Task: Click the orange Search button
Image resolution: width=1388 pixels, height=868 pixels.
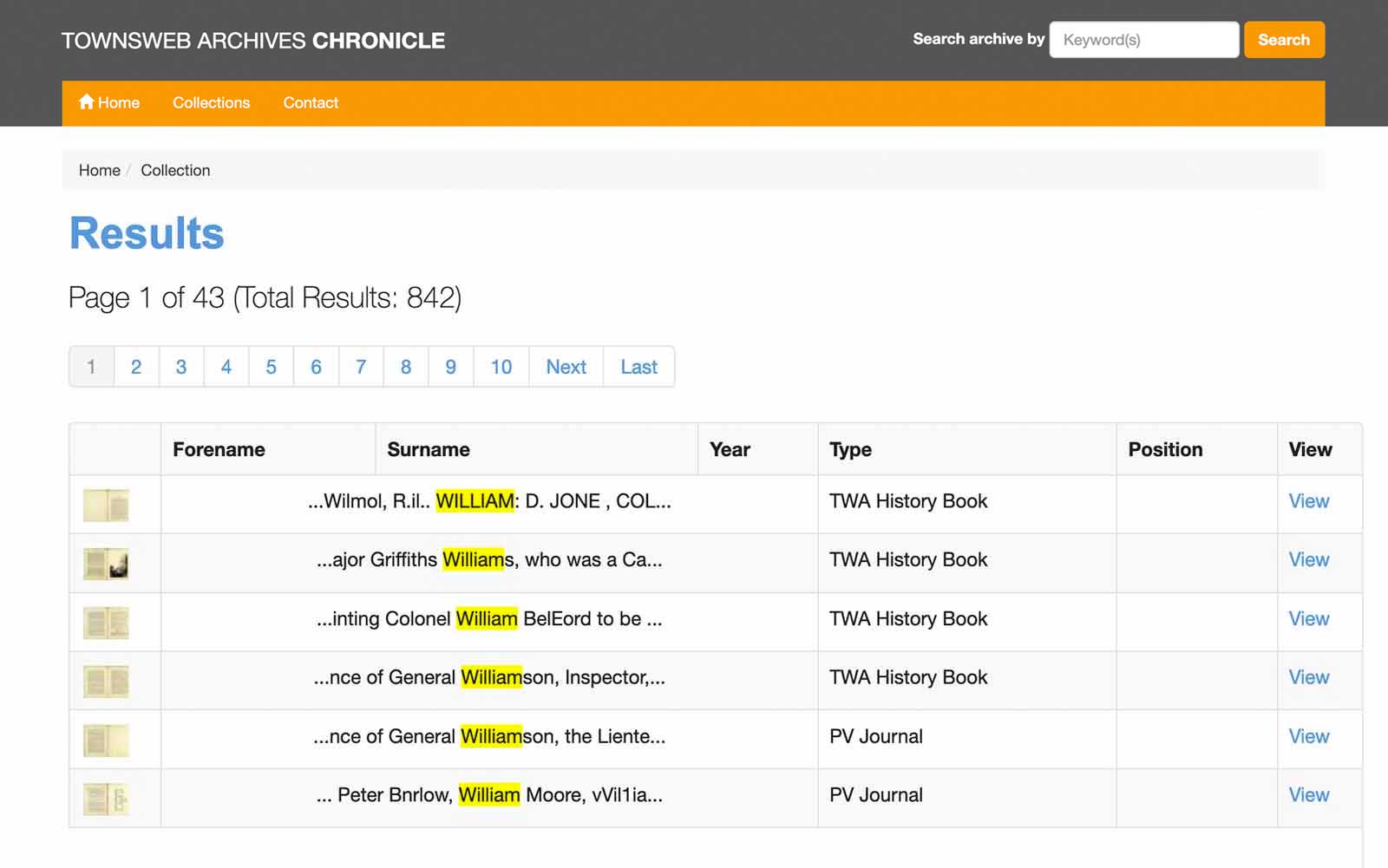Action: pyautogui.click(x=1284, y=40)
